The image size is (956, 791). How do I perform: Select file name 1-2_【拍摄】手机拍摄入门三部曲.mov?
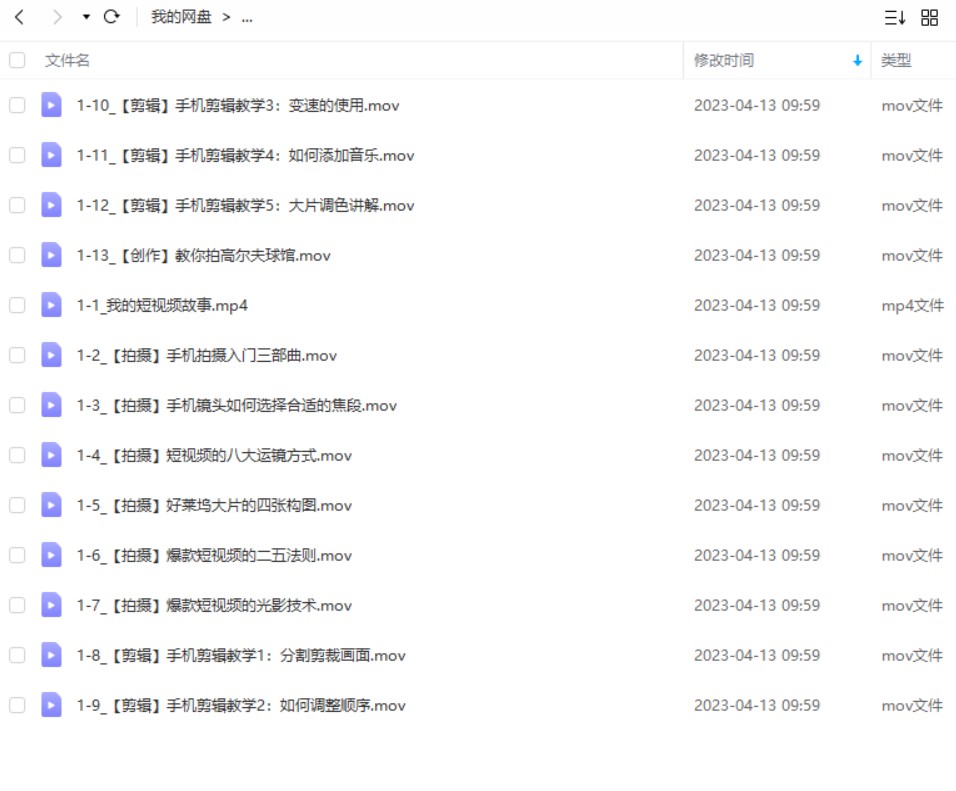pyautogui.click(x=206, y=356)
